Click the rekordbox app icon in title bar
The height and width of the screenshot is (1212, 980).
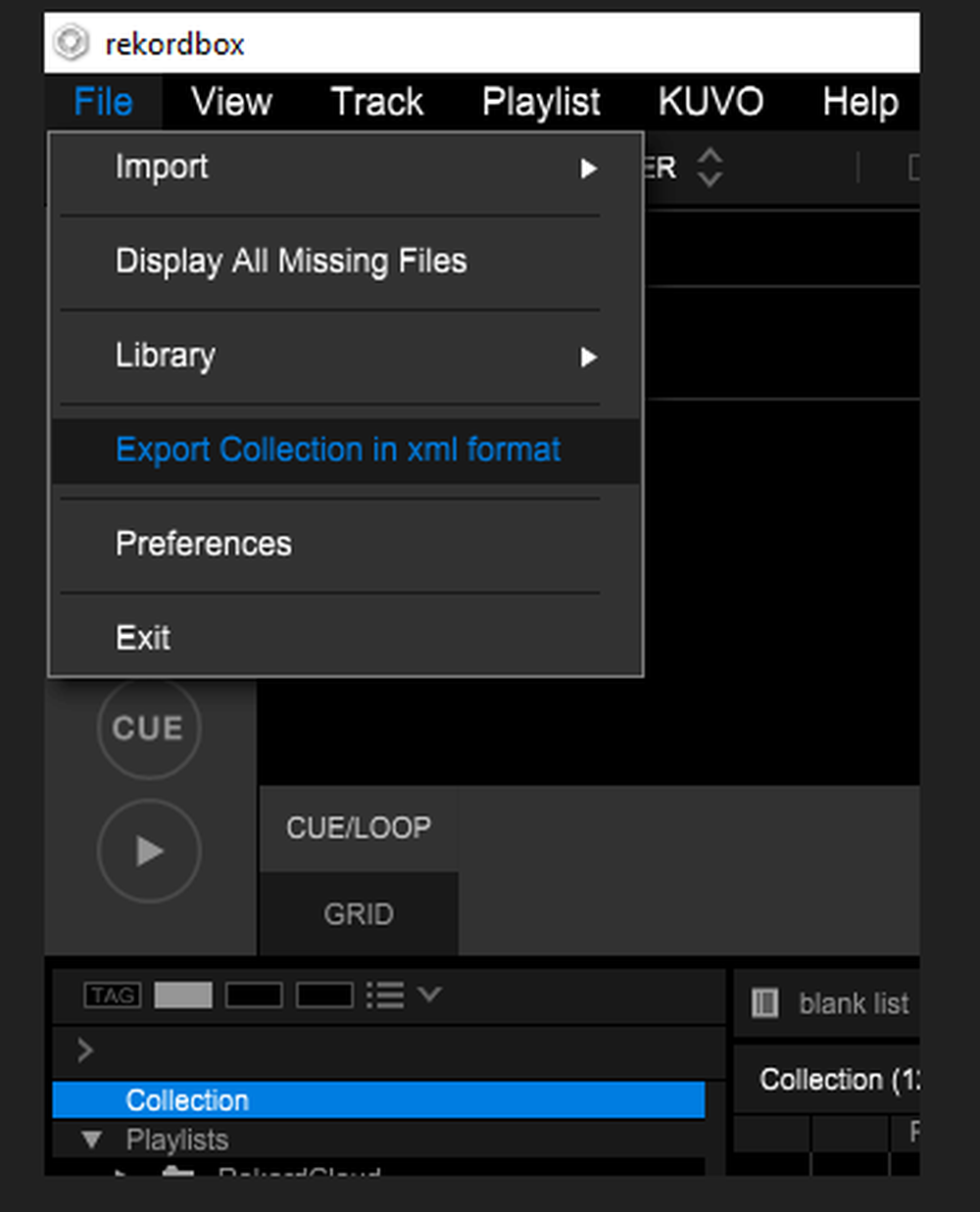72,44
